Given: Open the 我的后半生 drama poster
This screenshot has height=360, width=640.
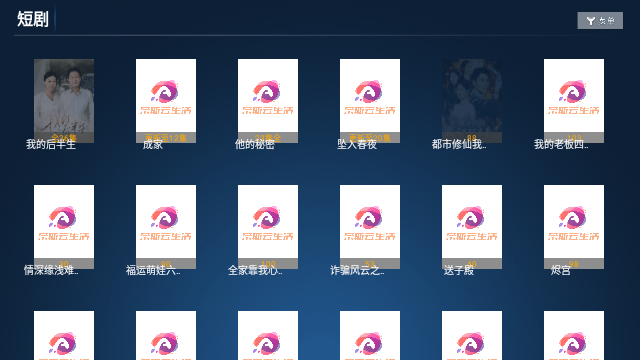Looking at the screenshot, I should tap(64, 101).
